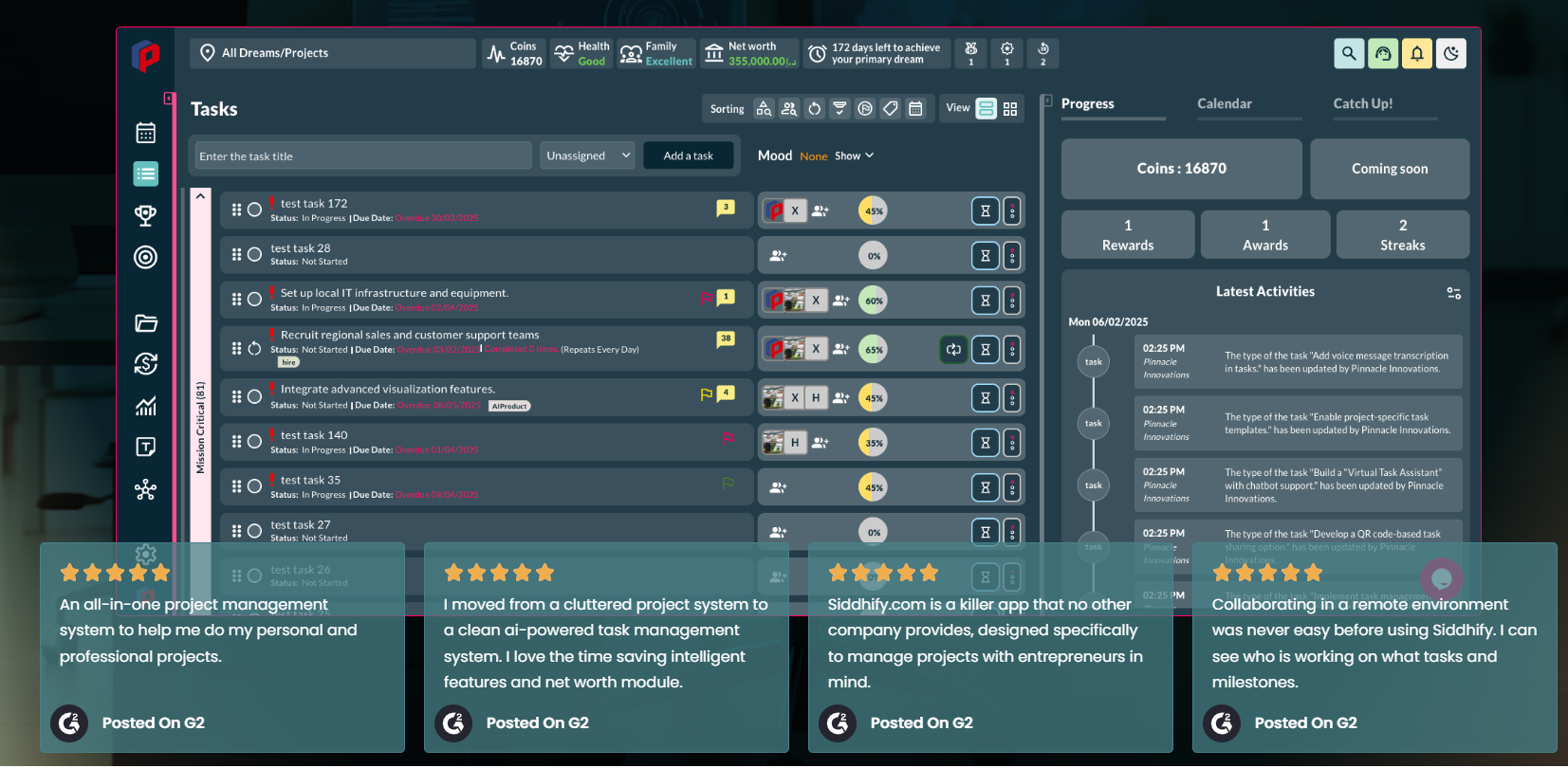Viewport: 1568px width, 768px height.
Task: Open the medal badge counter in top bar
Action: 970,53
